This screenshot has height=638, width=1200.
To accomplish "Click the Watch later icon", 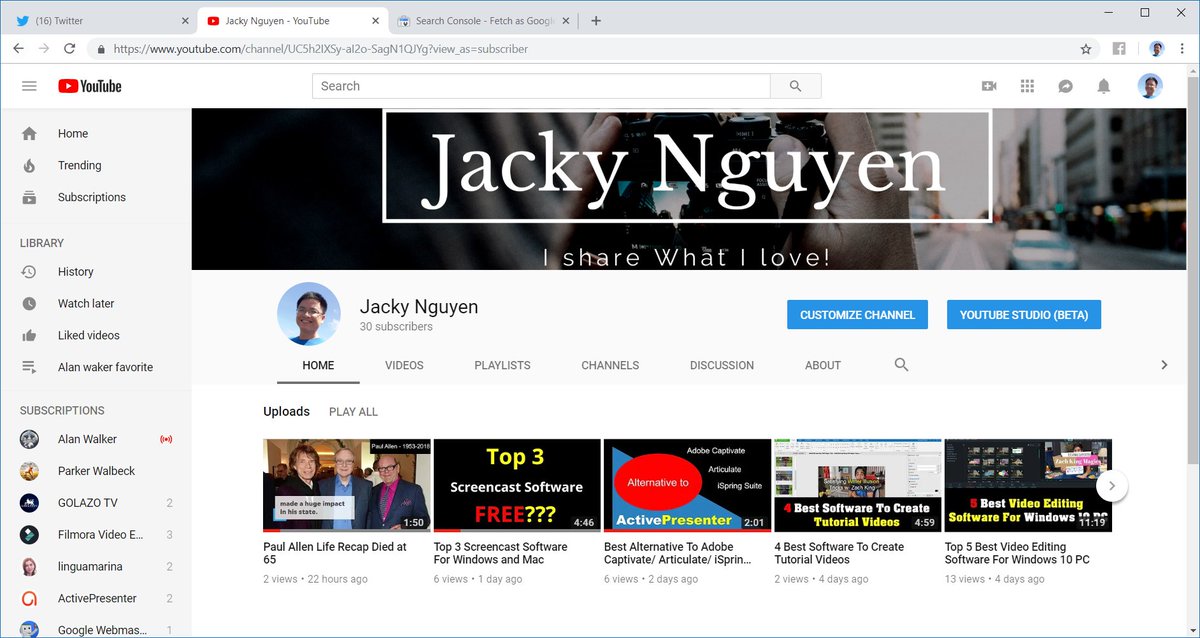I will [29, 303].
